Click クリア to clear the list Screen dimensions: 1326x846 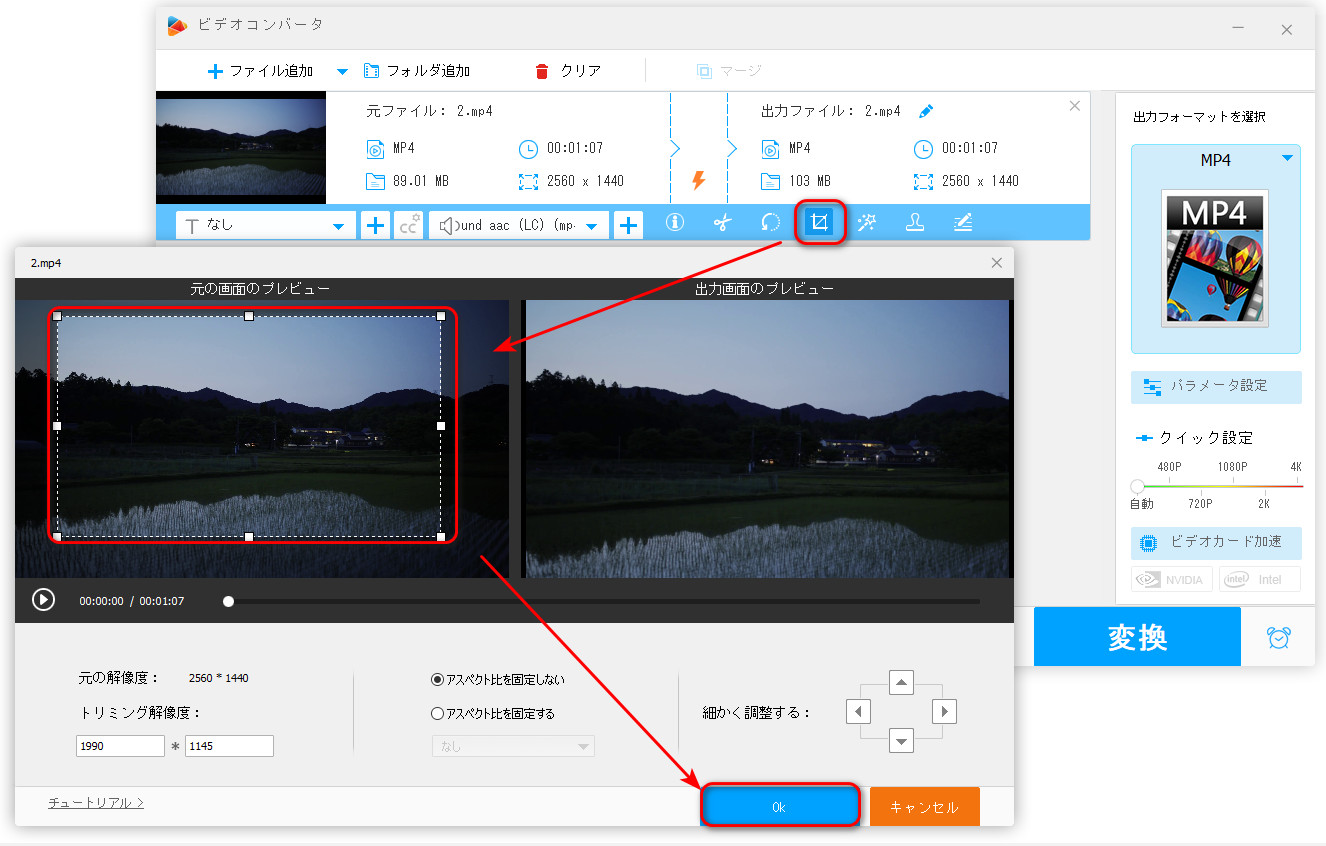click(569, 71)
